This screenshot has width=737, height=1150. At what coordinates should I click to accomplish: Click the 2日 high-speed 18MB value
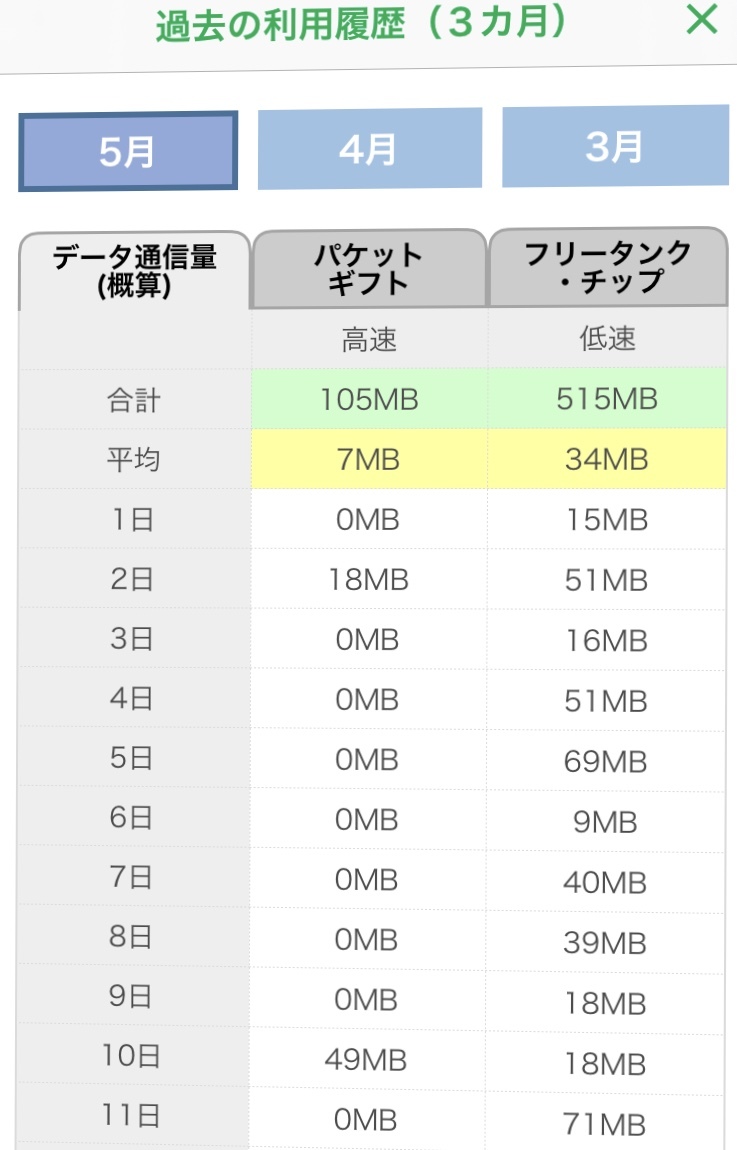(x=369, y=580)
